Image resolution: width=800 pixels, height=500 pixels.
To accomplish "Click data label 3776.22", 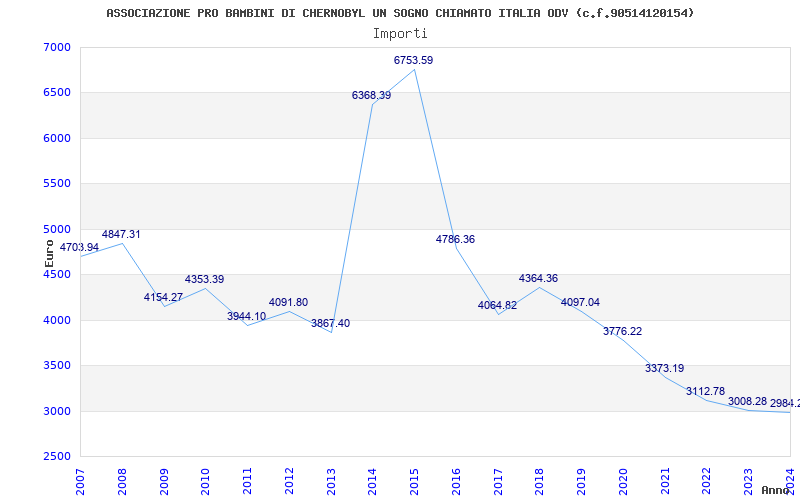I will pyautogui.click(x=622, y=332).
